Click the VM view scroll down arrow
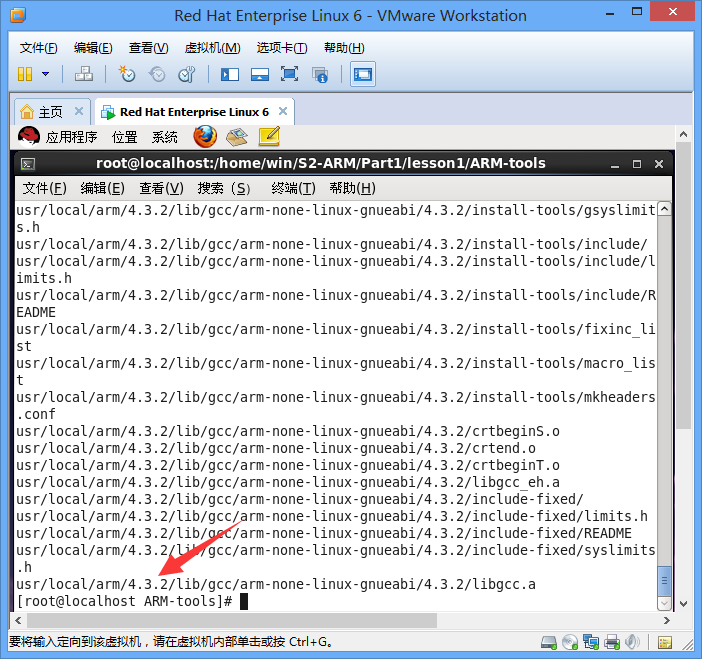 pos(683,603)
